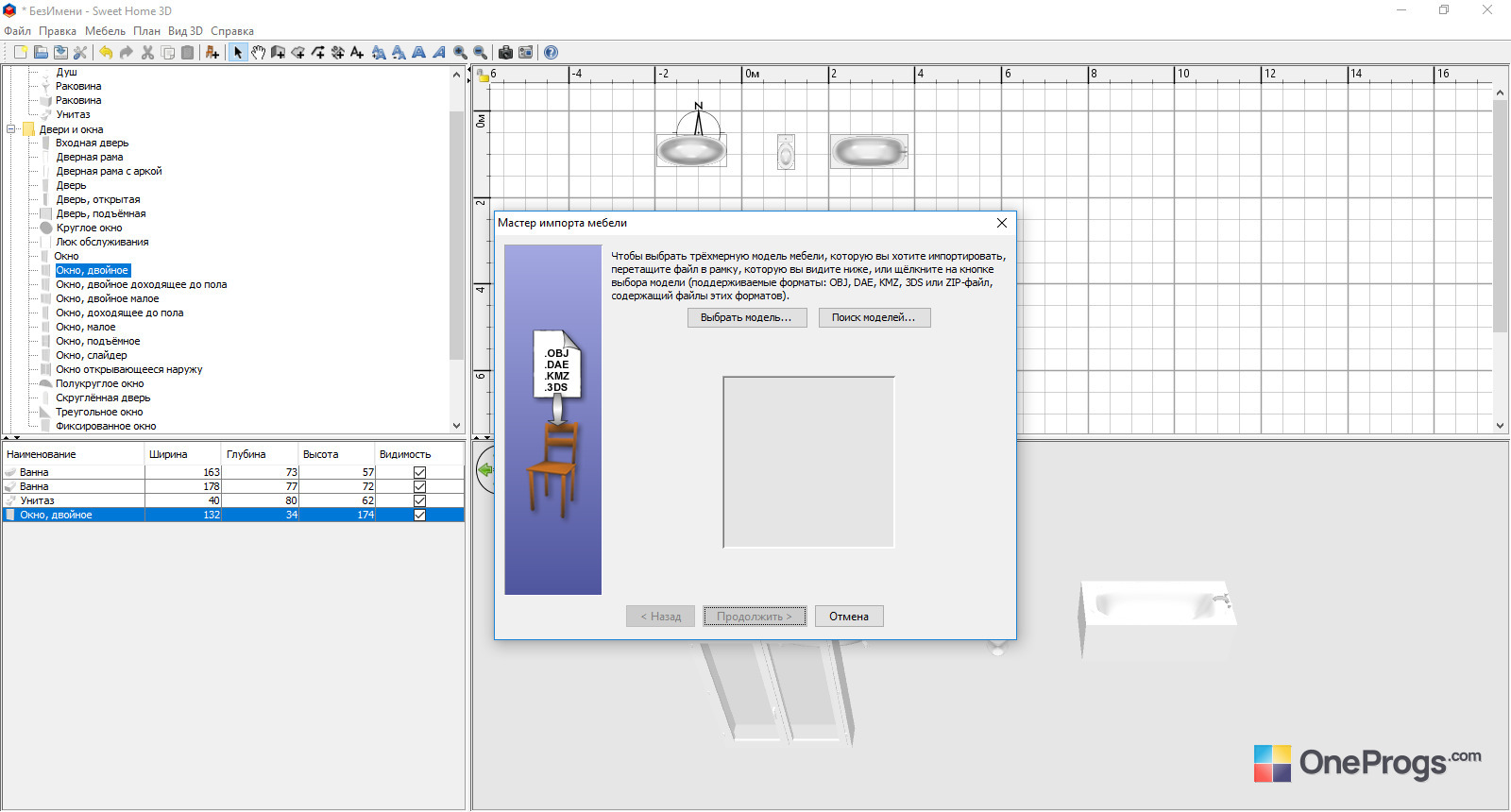Viewport: 1511px width, 812px height.
Task: Open help with the question mark icon
Action: click(551, 53)
